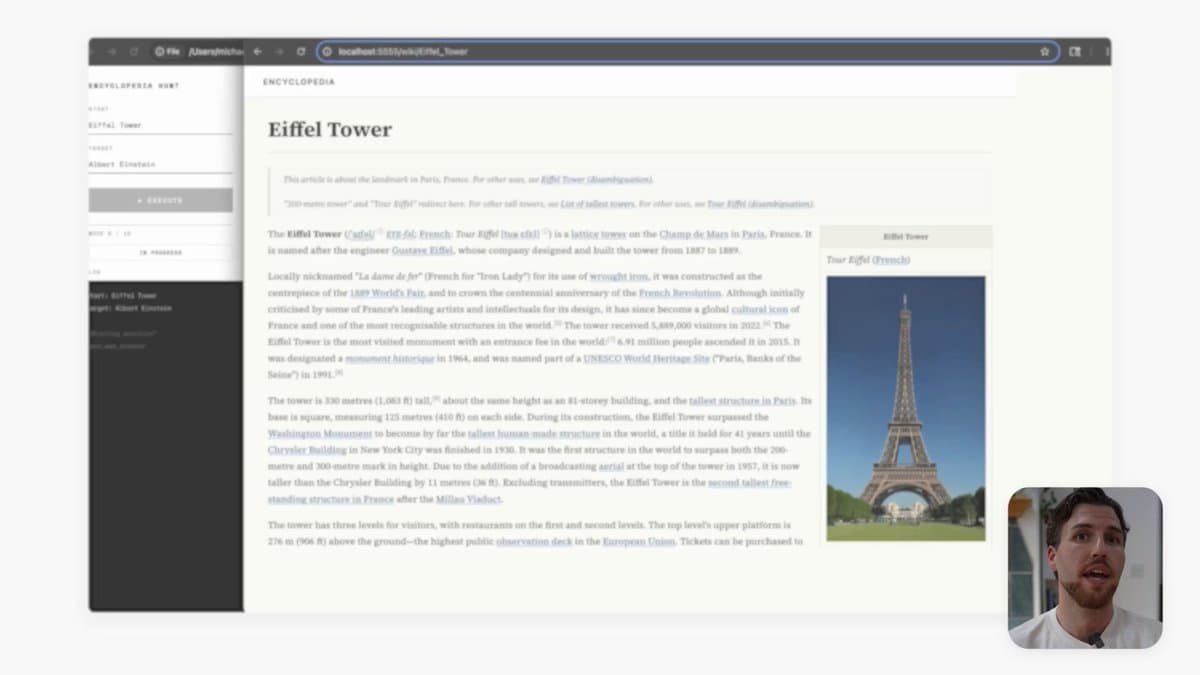Follow the tallest human-made structure link
Screen dimensions: 1200x675
(x=534, y=434)
